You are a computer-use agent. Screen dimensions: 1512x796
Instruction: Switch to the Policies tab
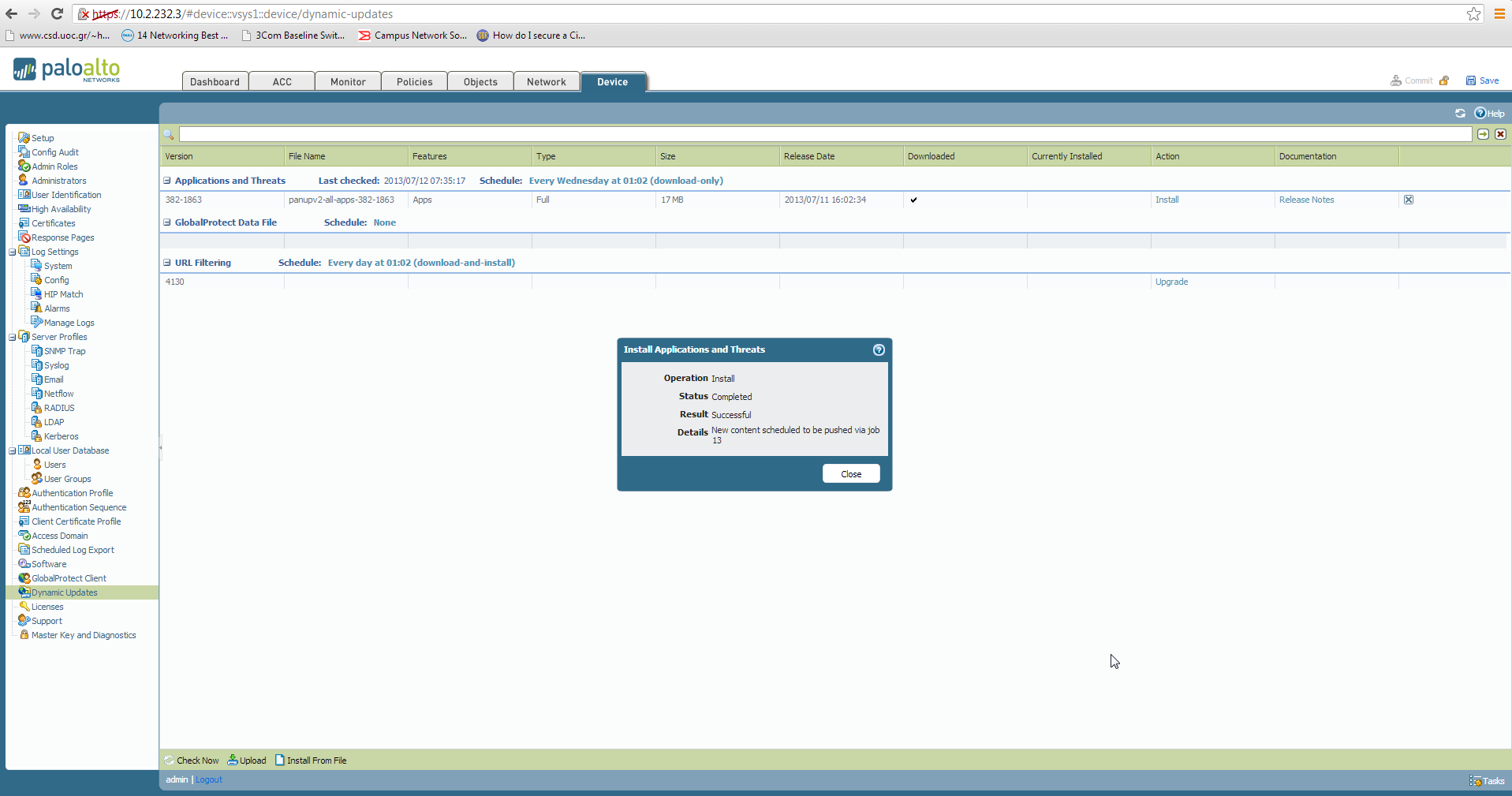414,82
